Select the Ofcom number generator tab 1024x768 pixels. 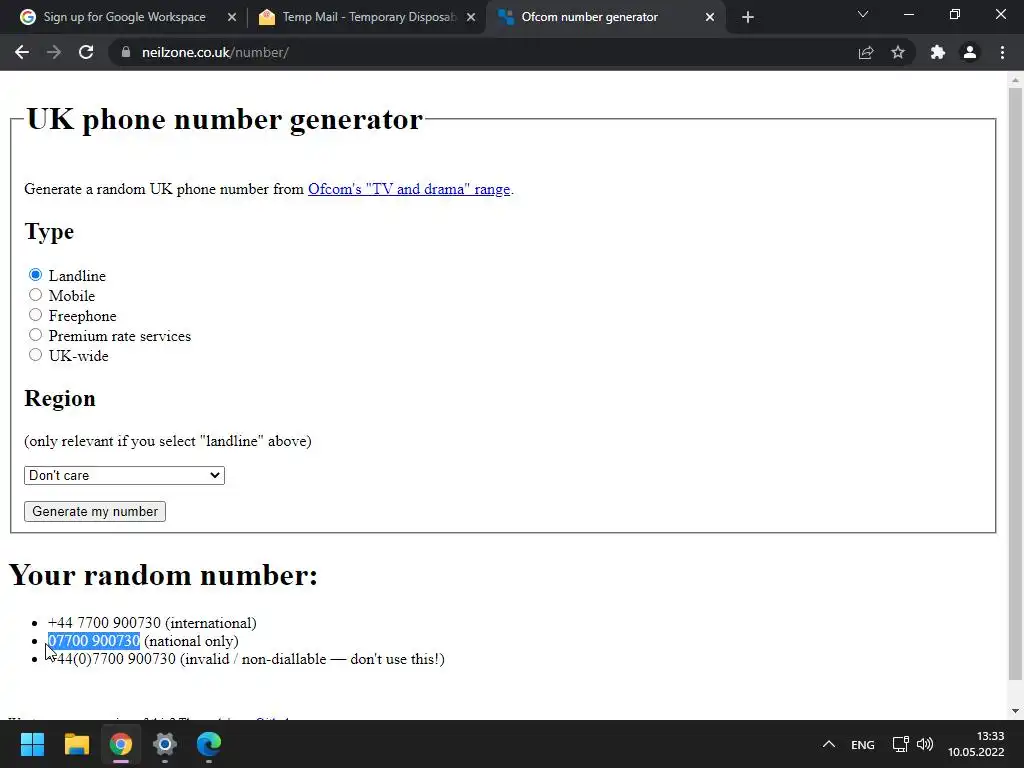coord(589,17)
